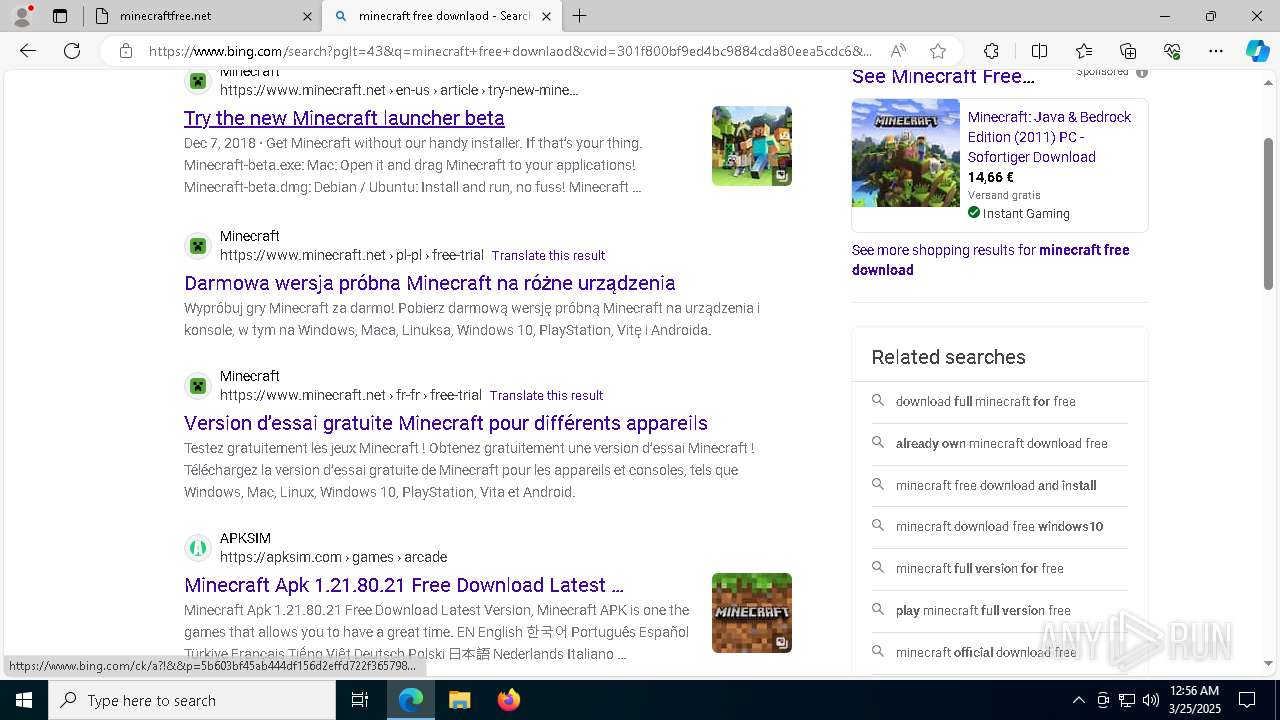Translate the pl-pl Minecraft result
This screenshot has height=720, width=1280.
tap(548, 255)
